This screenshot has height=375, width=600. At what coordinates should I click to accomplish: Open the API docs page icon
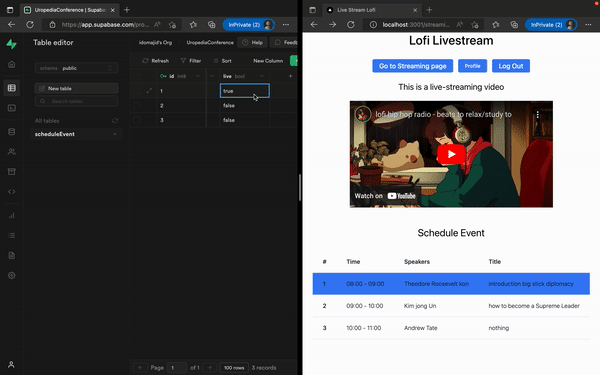tap(11, 255)
